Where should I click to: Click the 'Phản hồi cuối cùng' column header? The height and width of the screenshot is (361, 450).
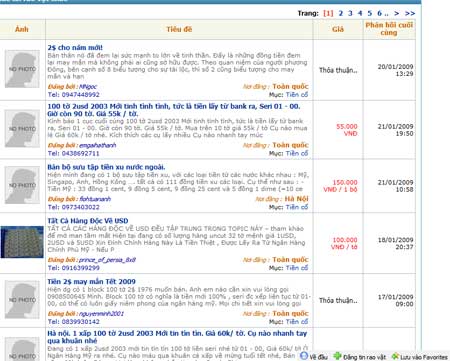pos(389,29)
